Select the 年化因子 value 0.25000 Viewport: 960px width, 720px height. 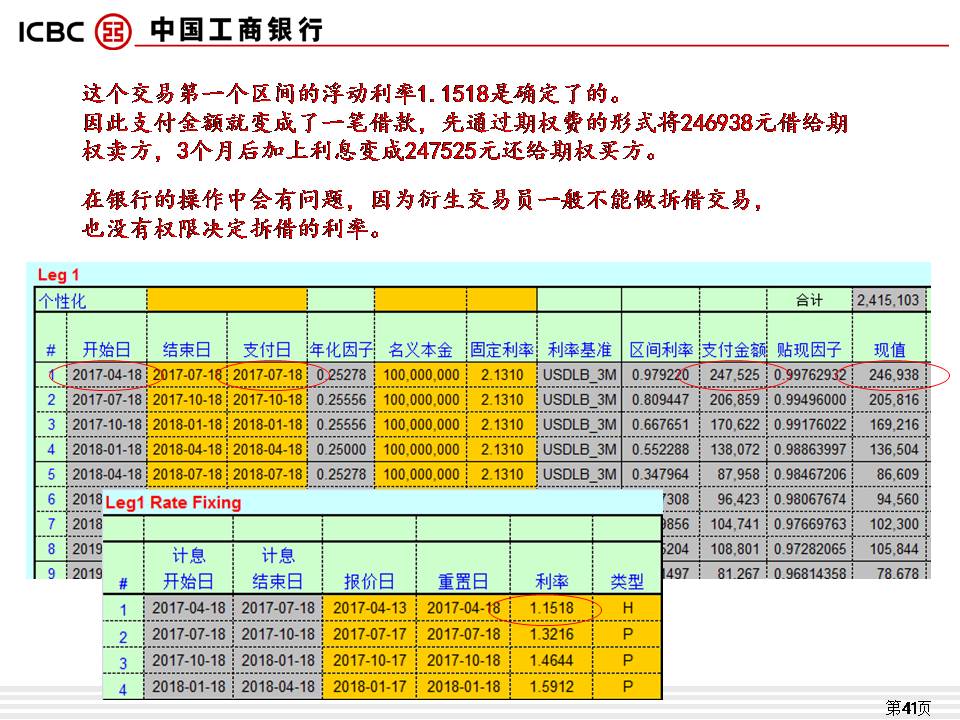point(341,450)
